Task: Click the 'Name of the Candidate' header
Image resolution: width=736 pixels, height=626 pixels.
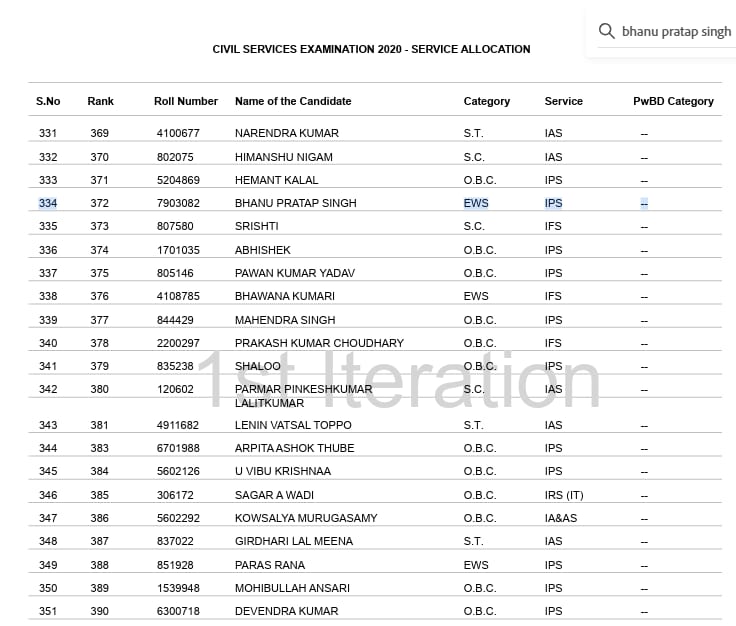Action: point(293,101)
